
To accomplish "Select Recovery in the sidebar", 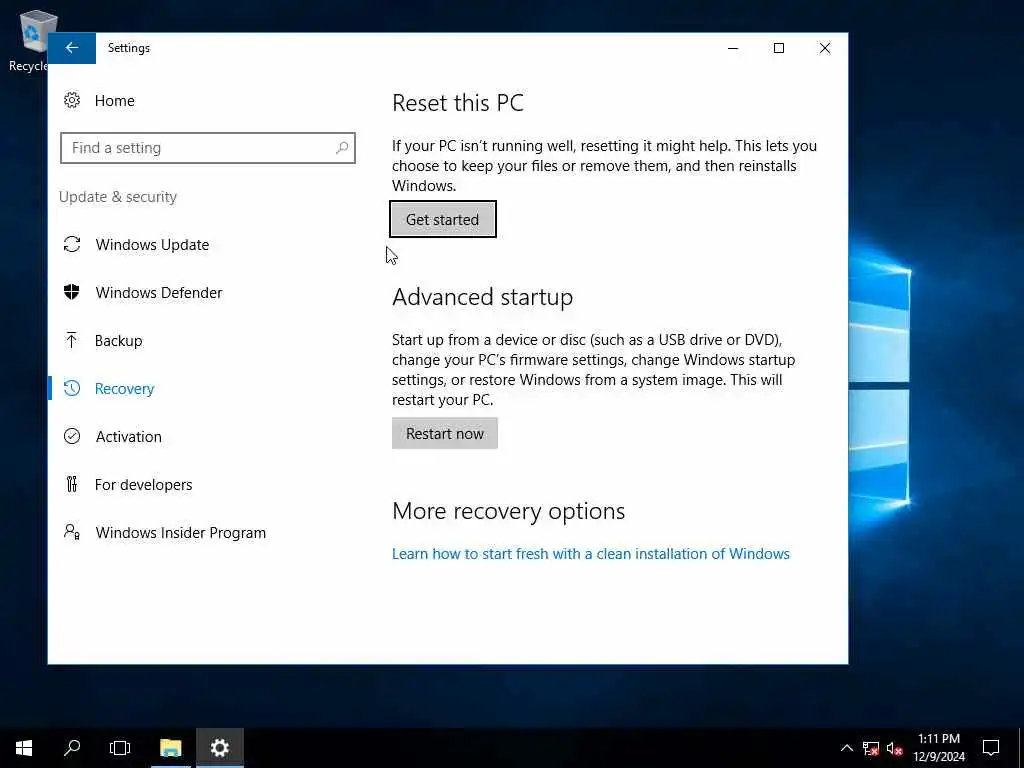I will (124, 389).
